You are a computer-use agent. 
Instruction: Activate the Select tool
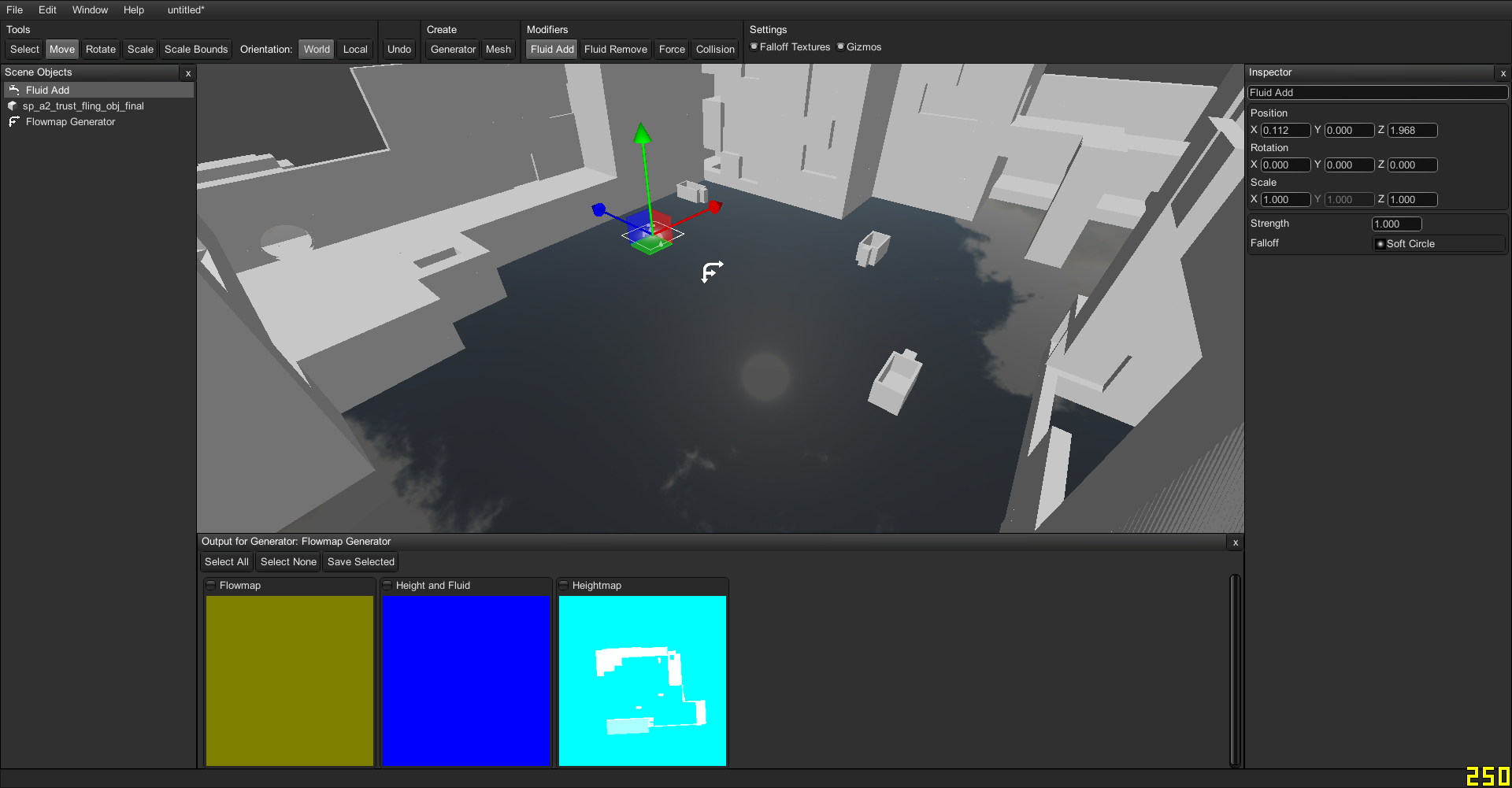(24, 50)
